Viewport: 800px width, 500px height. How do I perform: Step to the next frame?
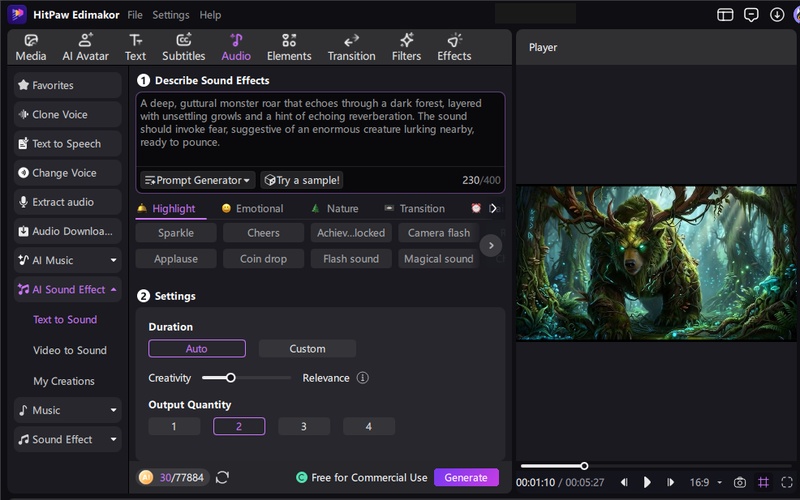pos(670,482)
